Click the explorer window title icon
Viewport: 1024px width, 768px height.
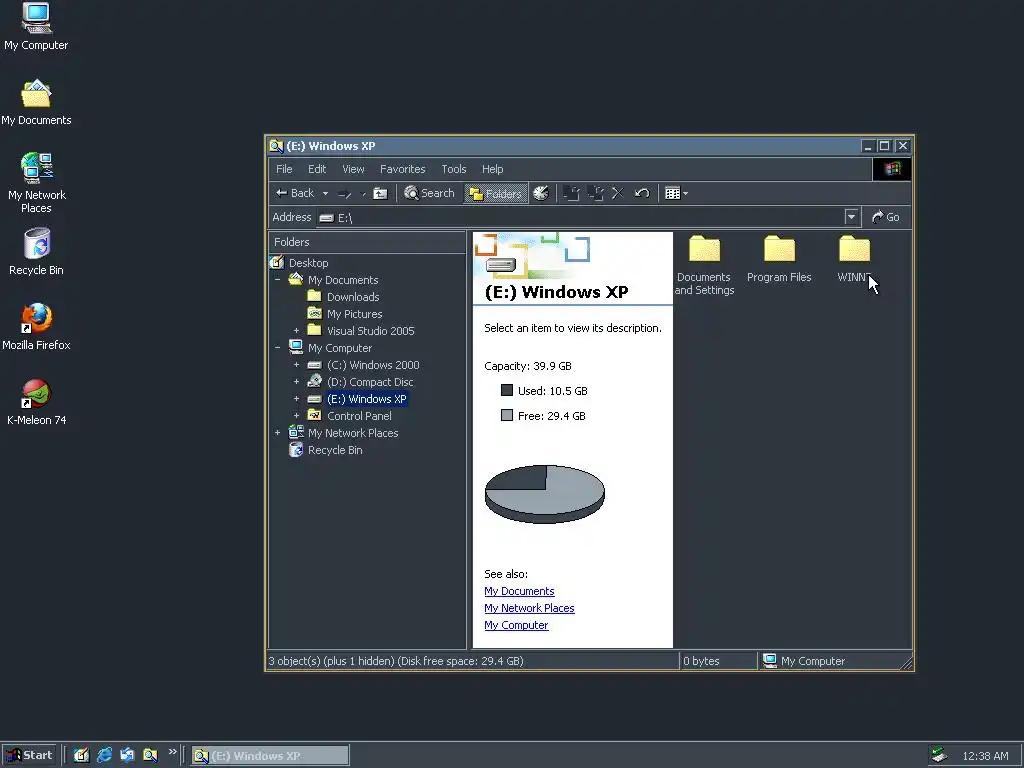276,146
